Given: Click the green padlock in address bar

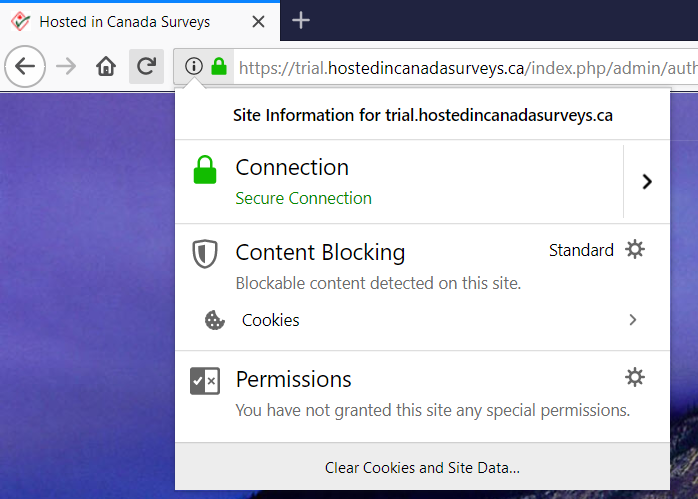Looking at the screenshot, I should (x=219, y=66).
